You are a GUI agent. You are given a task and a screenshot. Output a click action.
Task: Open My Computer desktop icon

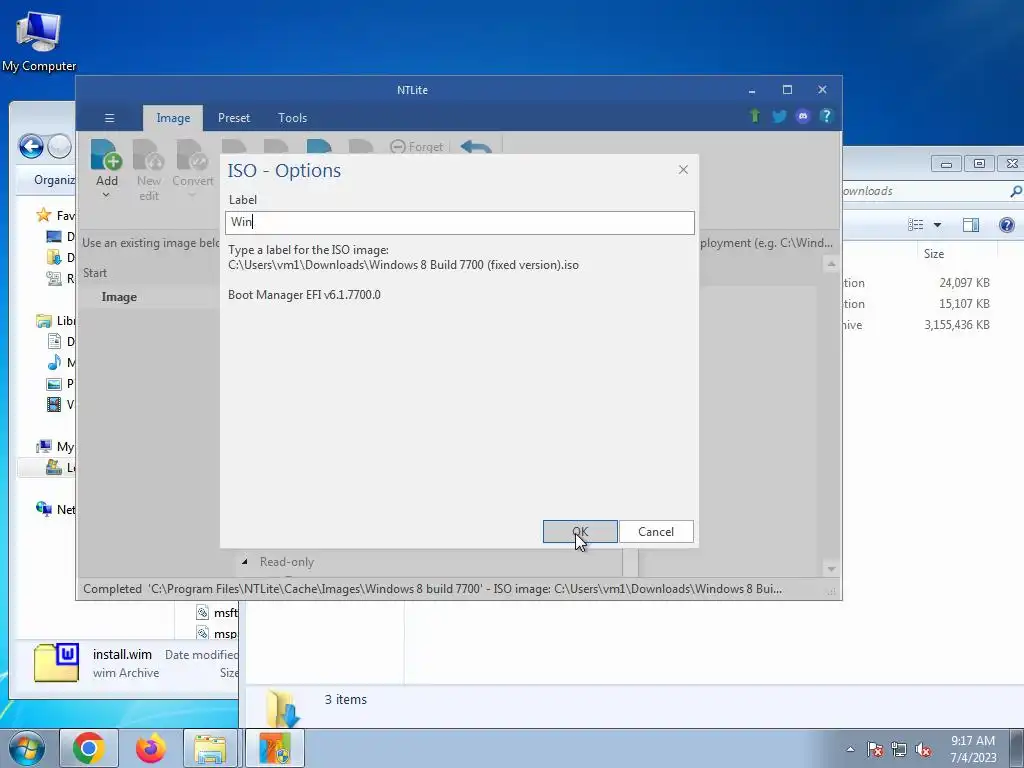(x=39, y=40)
